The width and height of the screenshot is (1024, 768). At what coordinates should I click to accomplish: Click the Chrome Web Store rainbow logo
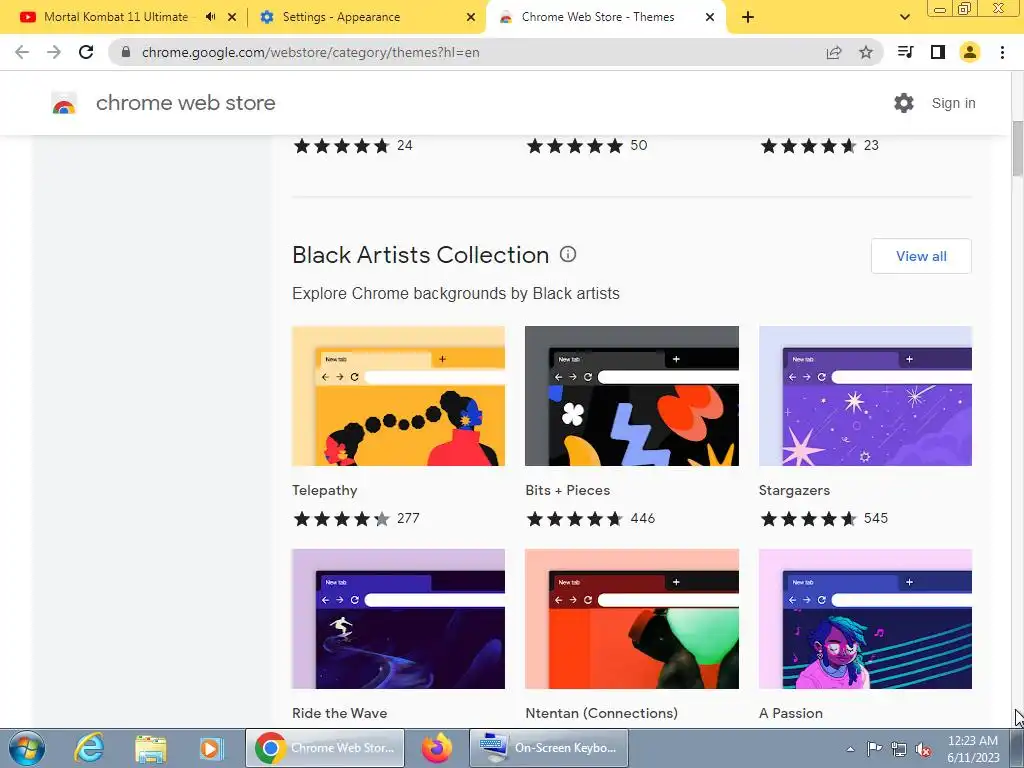64,103
